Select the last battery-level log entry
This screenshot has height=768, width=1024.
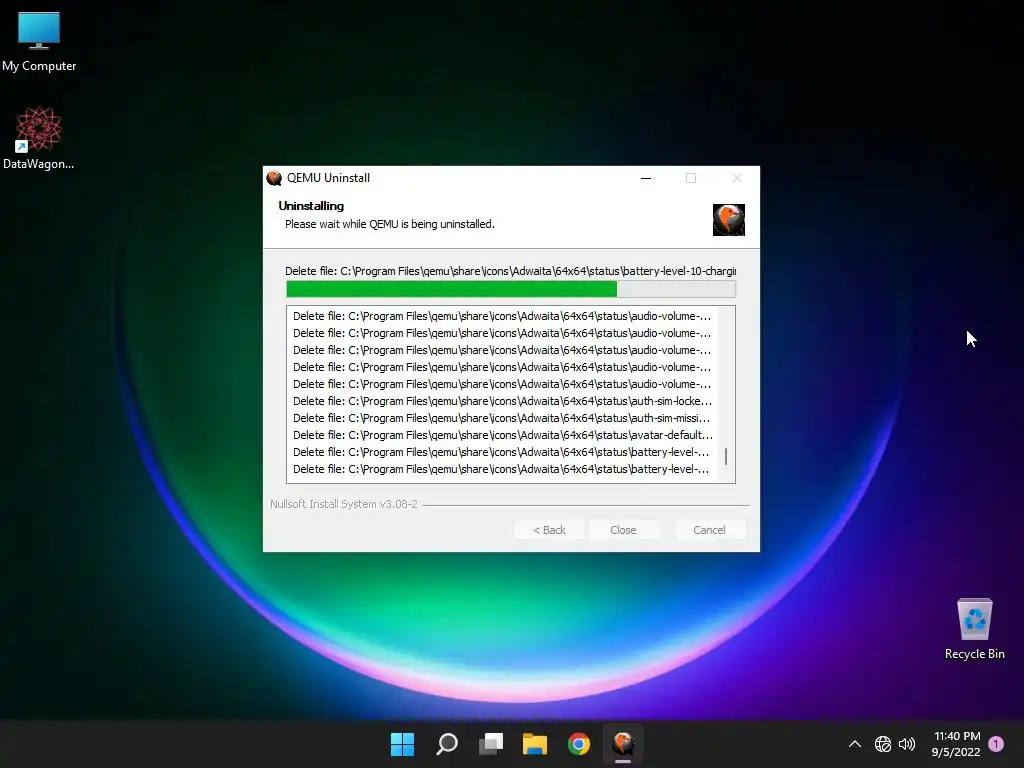501,469
